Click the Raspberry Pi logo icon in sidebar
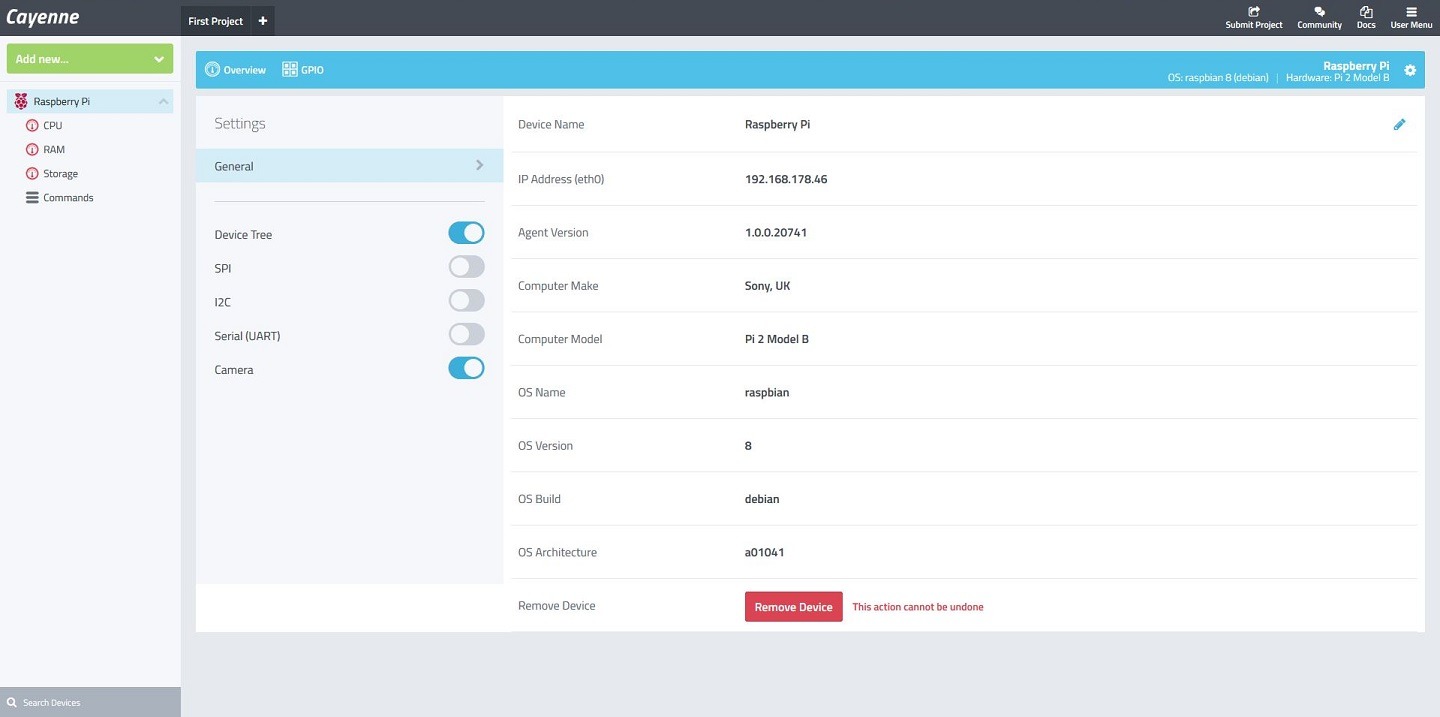 click(21, 101)
